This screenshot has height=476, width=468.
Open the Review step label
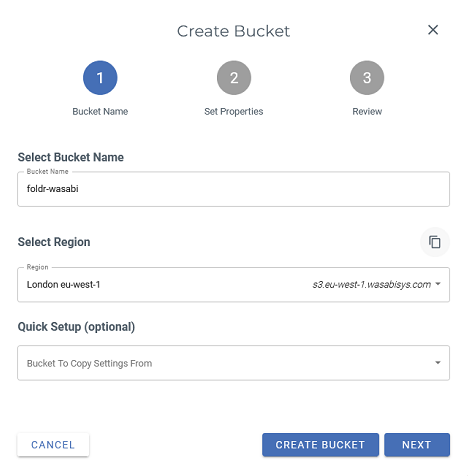[x=367, y=111]
